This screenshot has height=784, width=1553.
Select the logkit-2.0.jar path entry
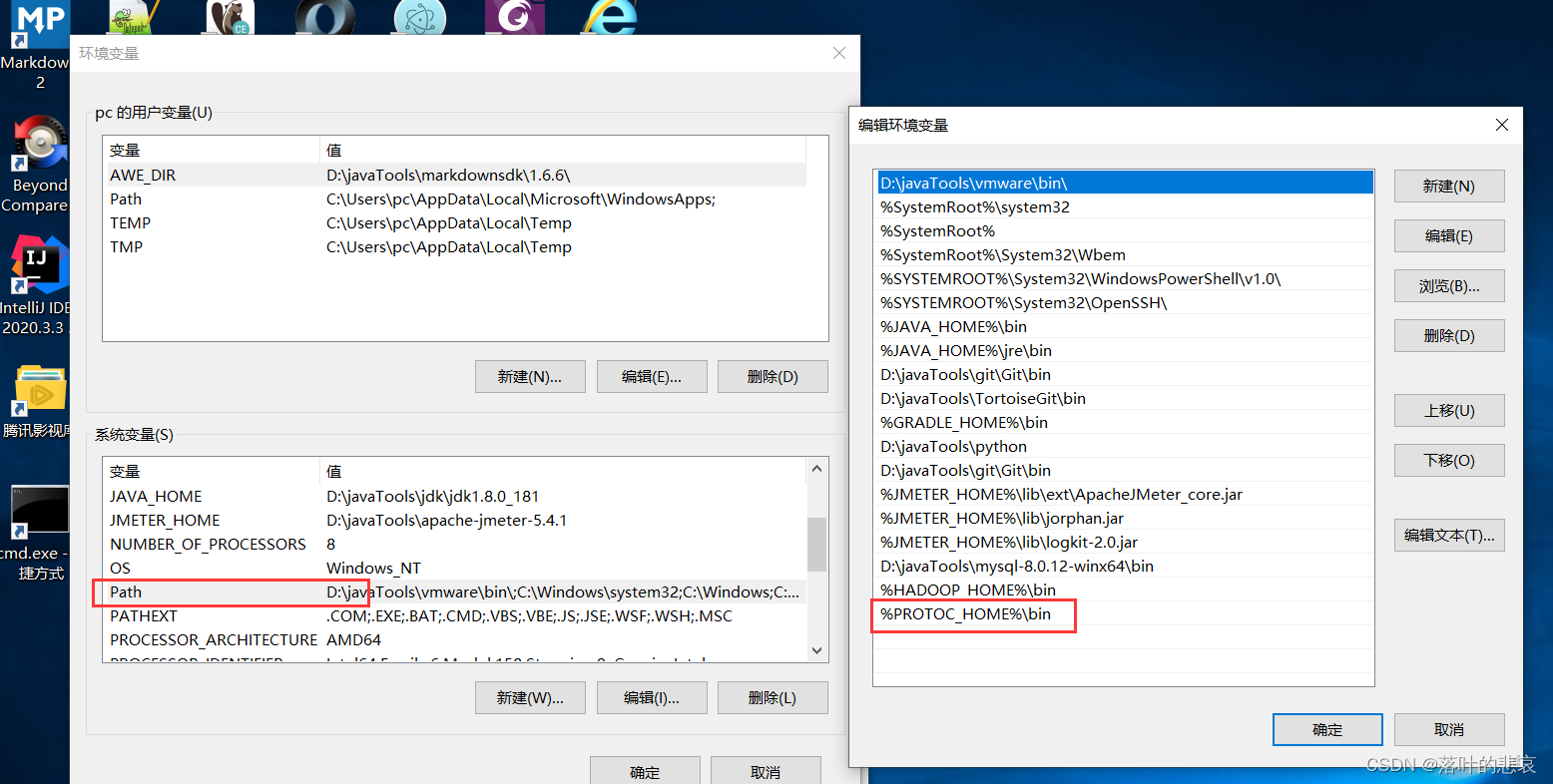[1125, 542]
